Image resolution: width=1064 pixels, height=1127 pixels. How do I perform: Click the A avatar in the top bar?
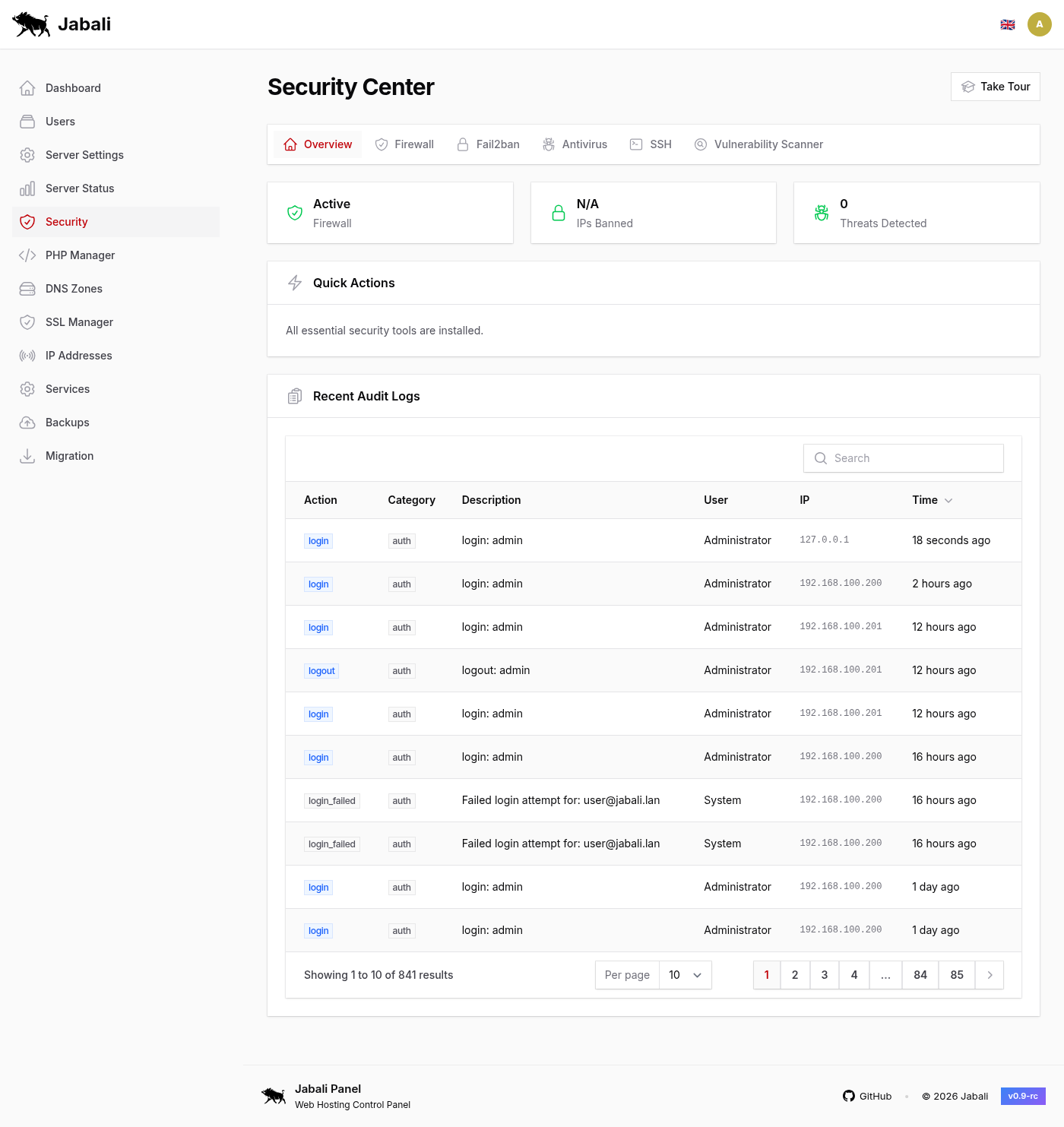coord(1040,24)
